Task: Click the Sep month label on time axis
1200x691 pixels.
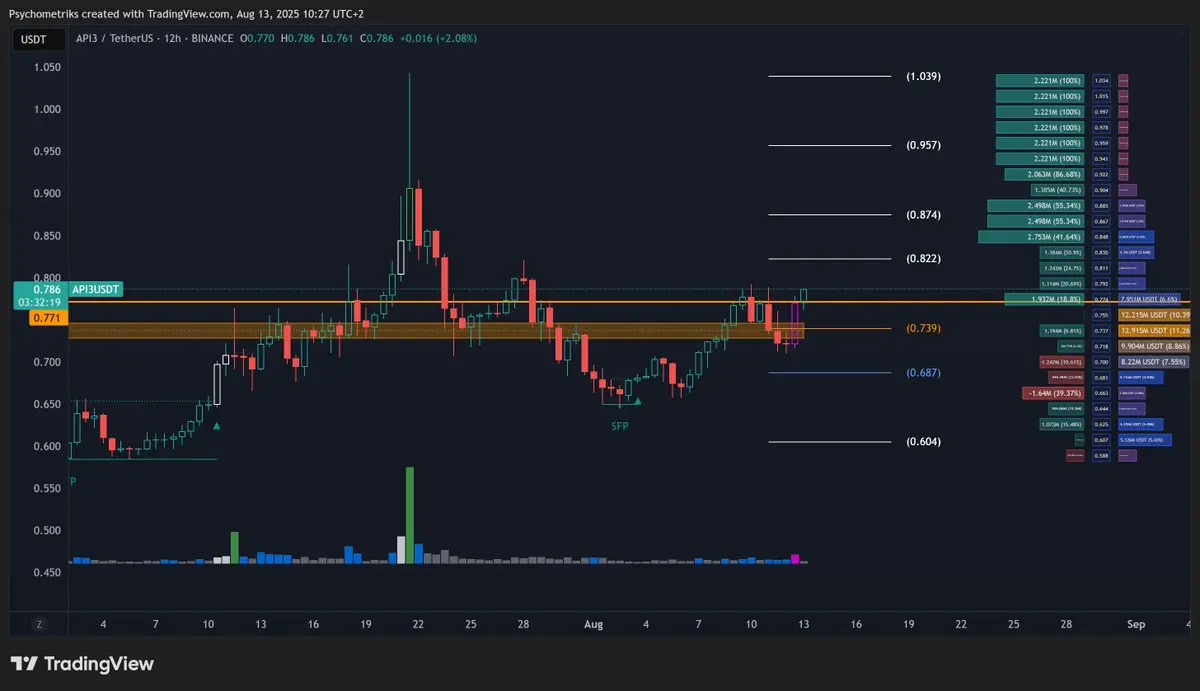Action: [x=1135, y=624]
